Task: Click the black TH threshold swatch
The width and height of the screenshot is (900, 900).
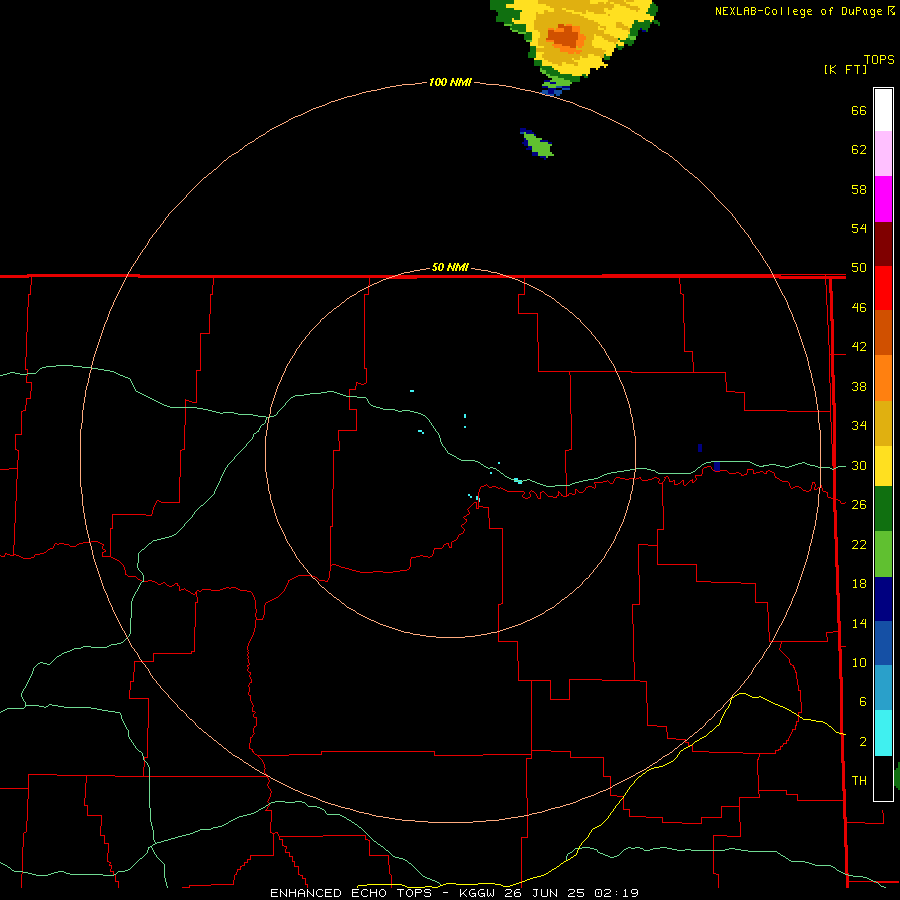Action: 883,778
